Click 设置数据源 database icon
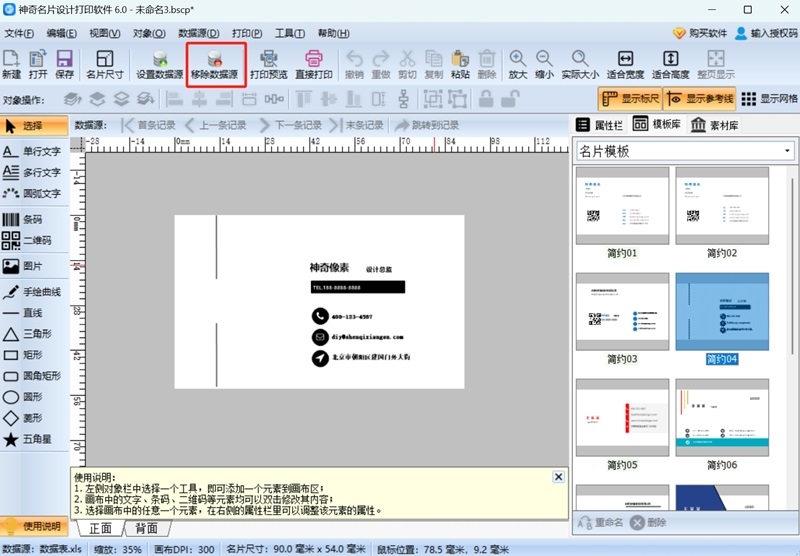 point(160,64)
